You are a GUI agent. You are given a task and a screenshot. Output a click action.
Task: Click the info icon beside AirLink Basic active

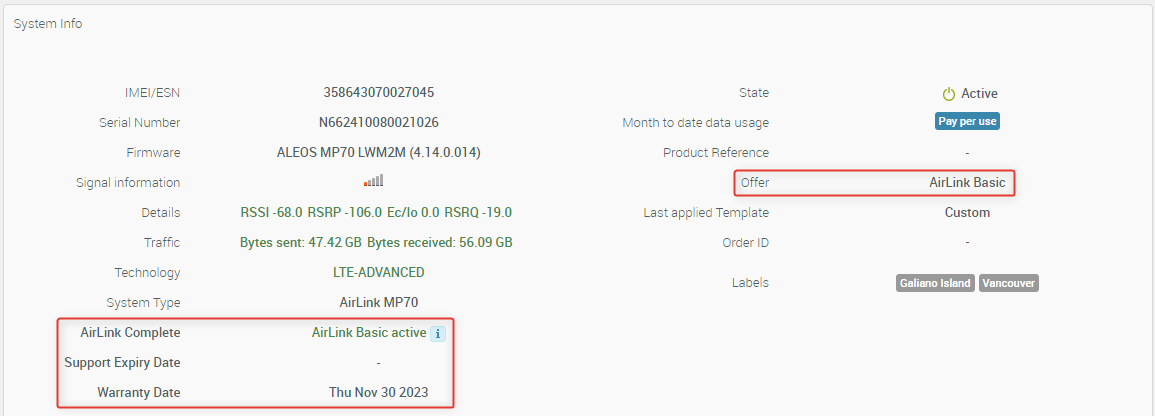437,333
